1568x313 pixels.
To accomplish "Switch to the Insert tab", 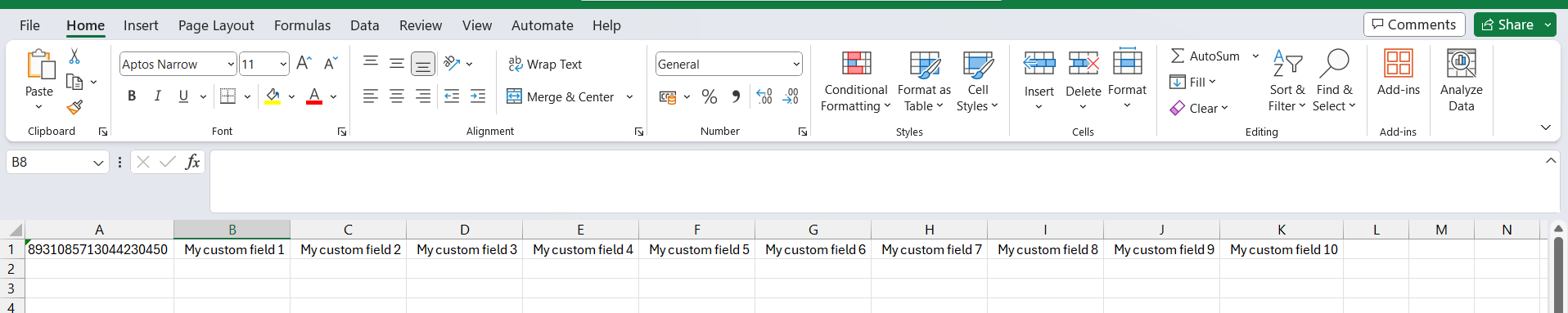I will pyautogui.click(x=141, y=25).
